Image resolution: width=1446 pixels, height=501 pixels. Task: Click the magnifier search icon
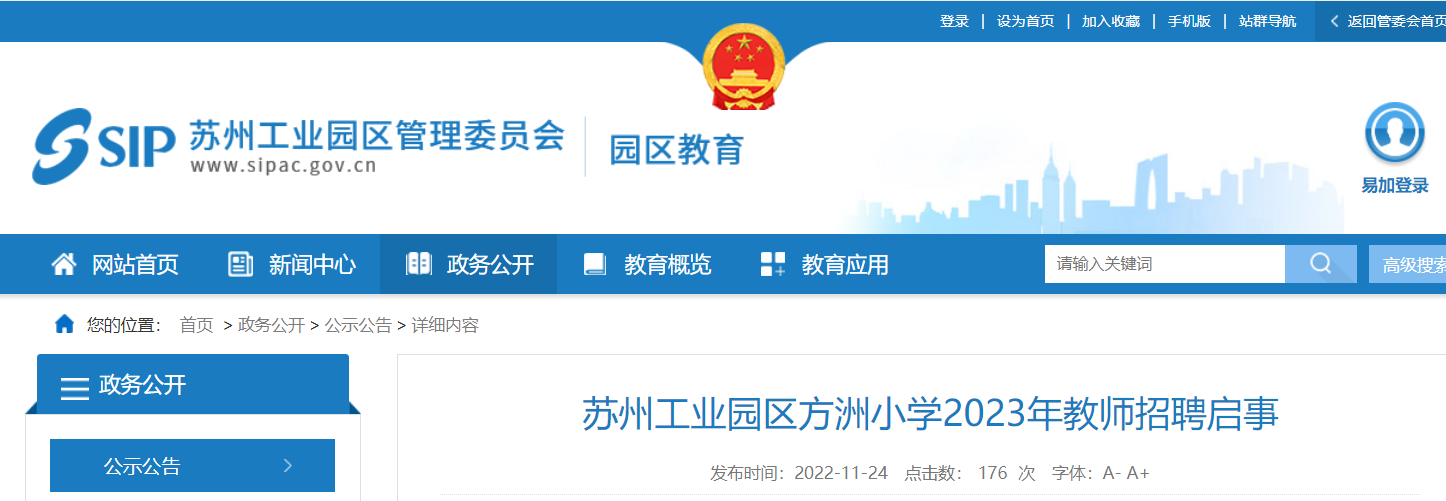(x=1320, y=264)
